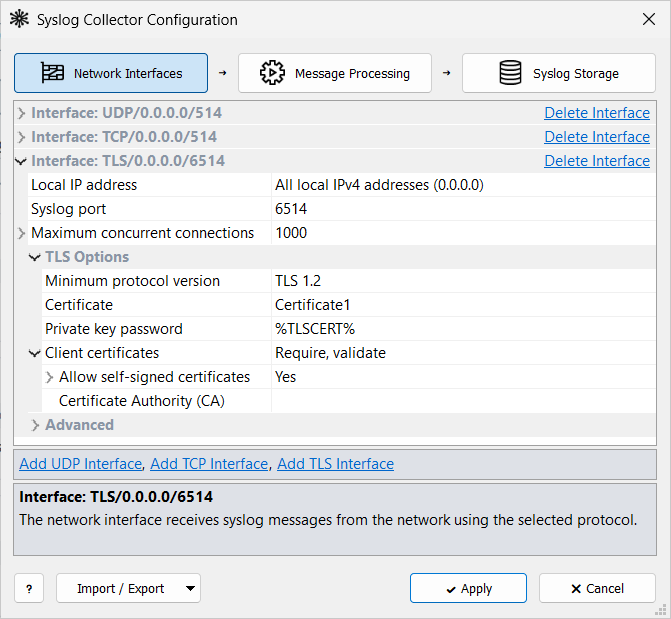This screenshot has height=619, width=671.
Task: Click the Interface: TLS/0.0.0.0/6514 header text
Action: click(x=128, y=161)
